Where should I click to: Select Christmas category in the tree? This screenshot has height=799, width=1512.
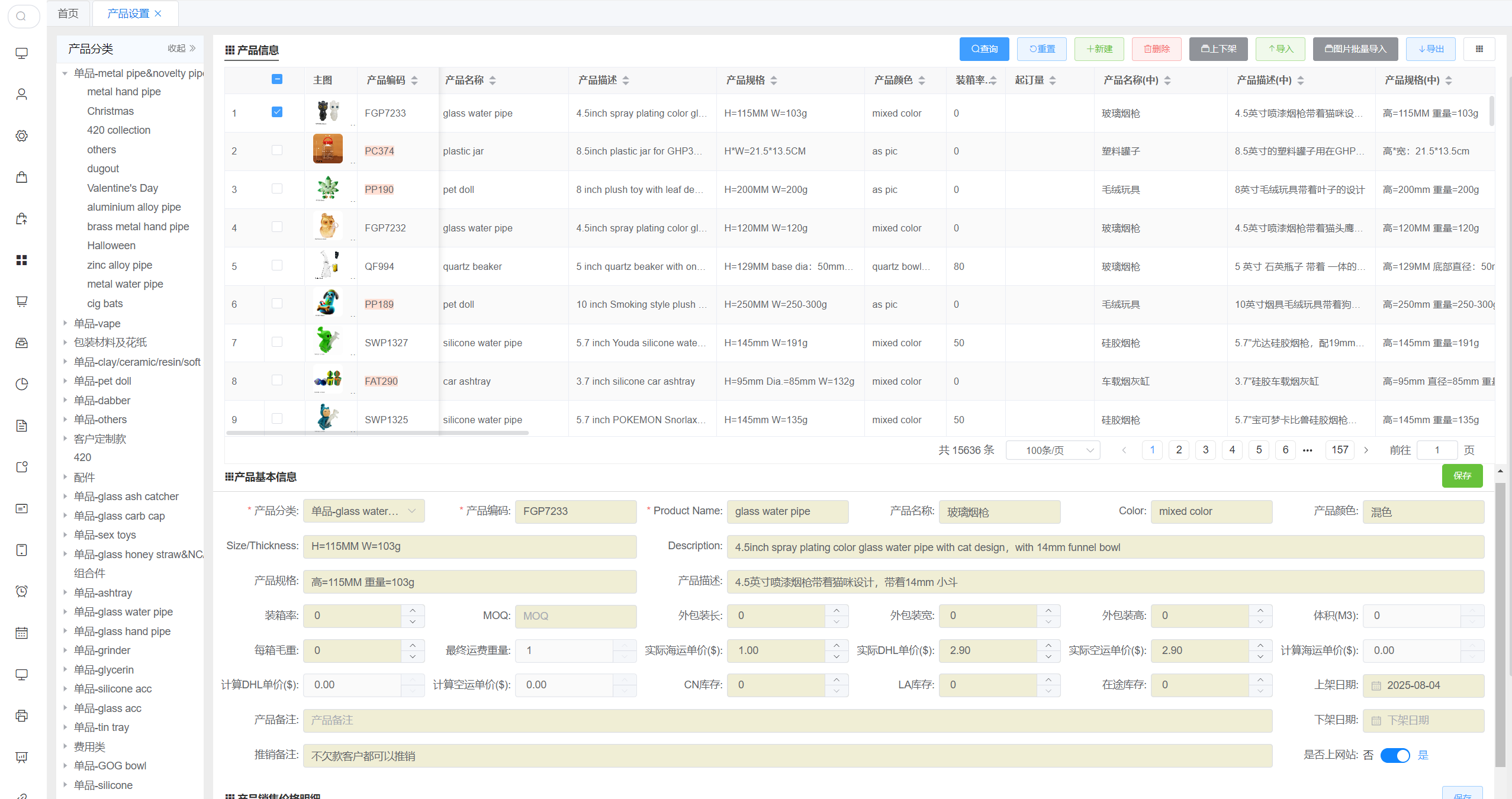click(110, 111)
